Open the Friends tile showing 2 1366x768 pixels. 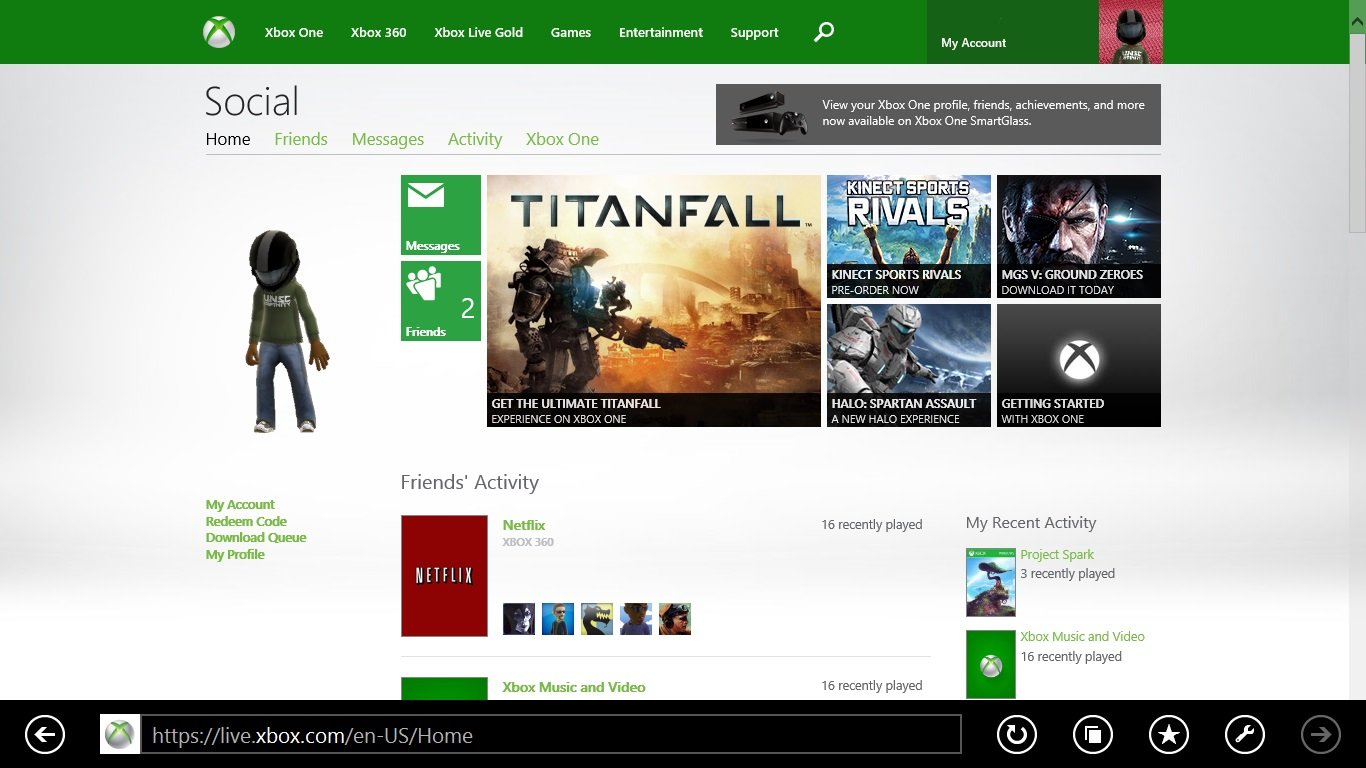coord(441,301)
